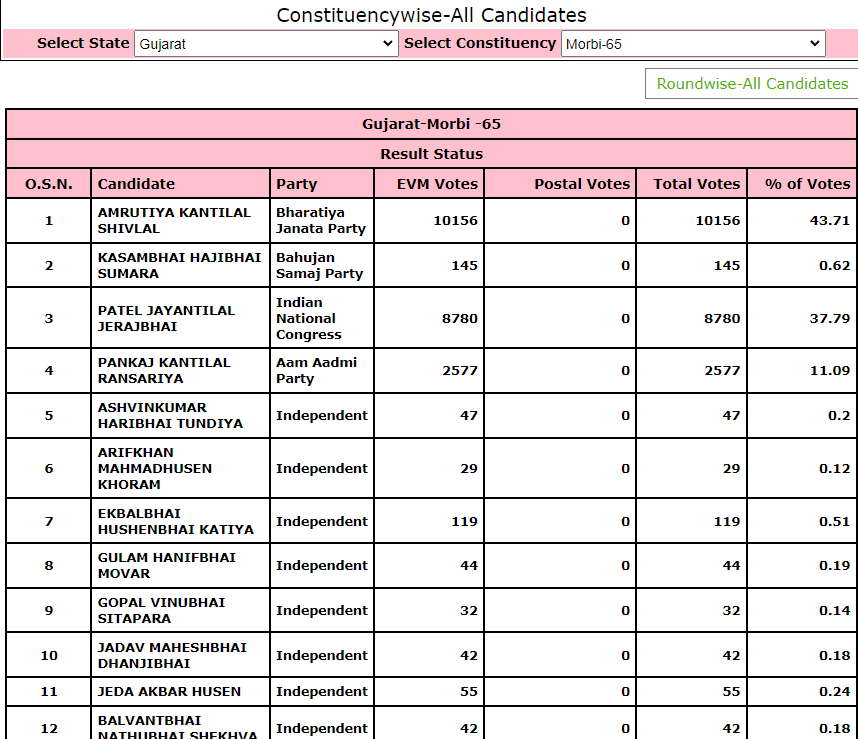
Task: Click the Select Constituency label
Action: pyautogui.click(x=480, y=43)
